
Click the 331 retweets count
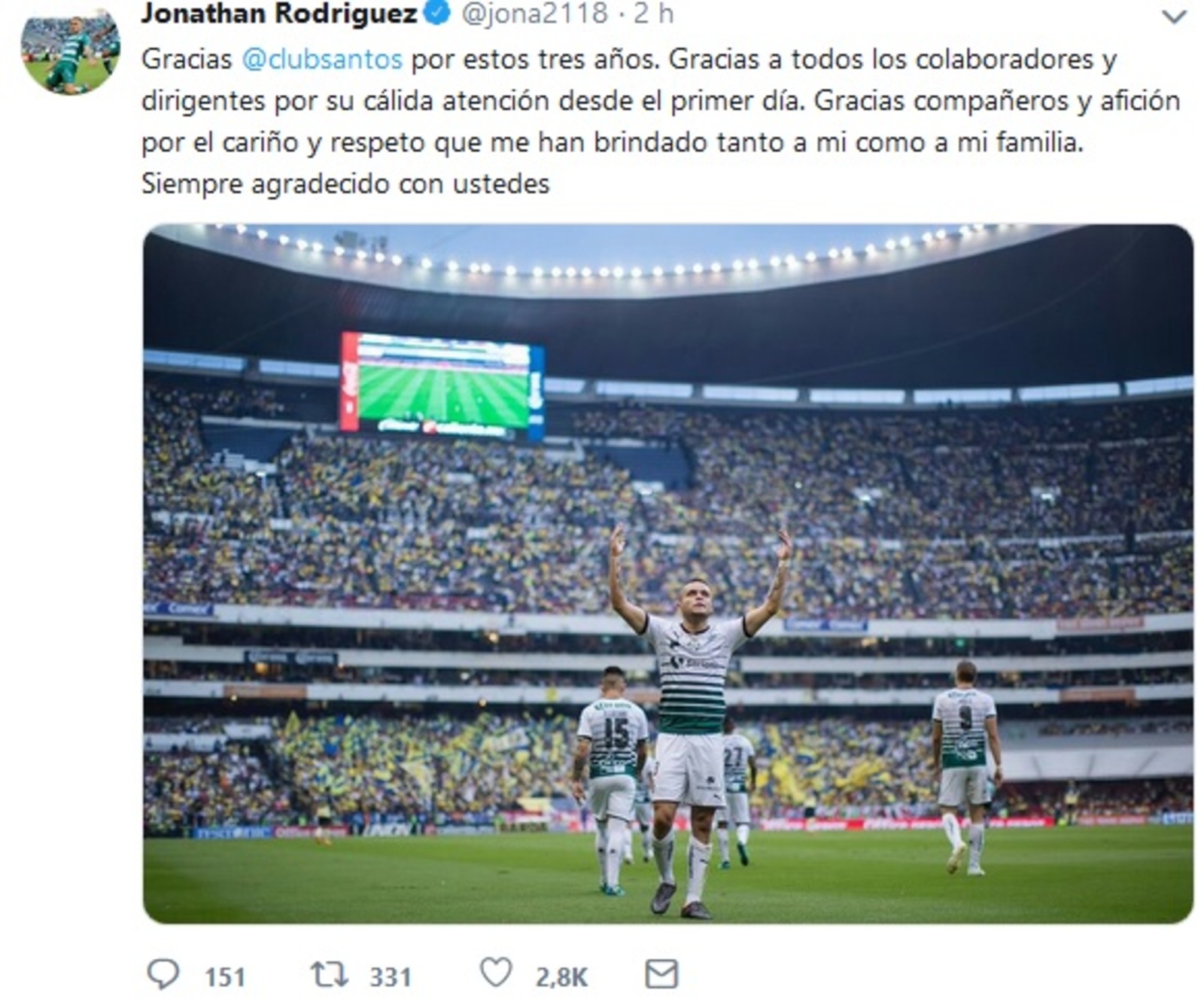click(391, 977)
